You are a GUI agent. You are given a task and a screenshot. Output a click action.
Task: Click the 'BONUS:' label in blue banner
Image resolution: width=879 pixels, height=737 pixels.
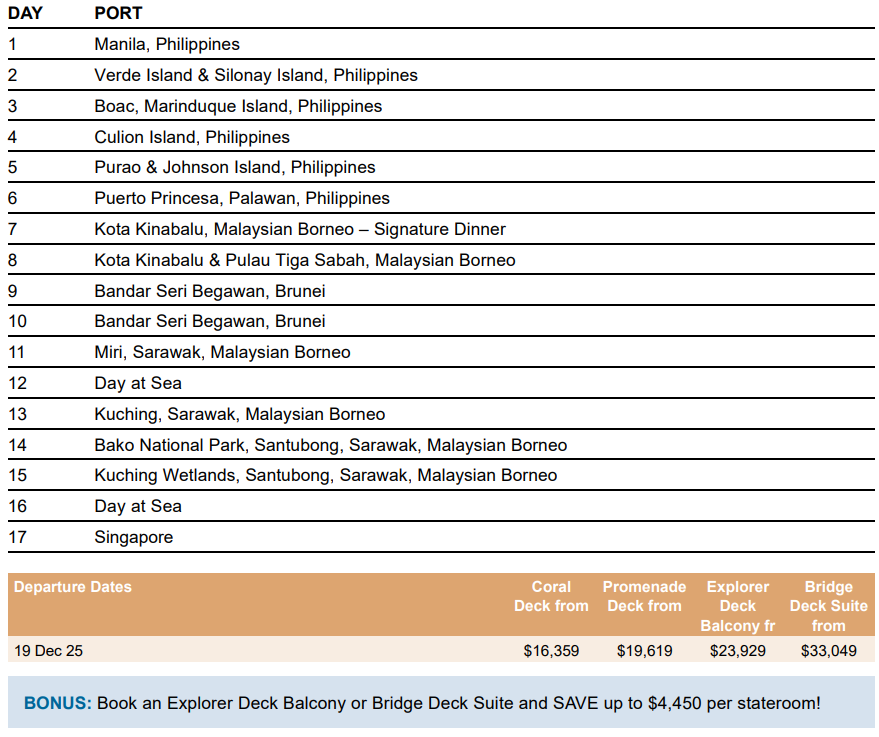point(58,703)
